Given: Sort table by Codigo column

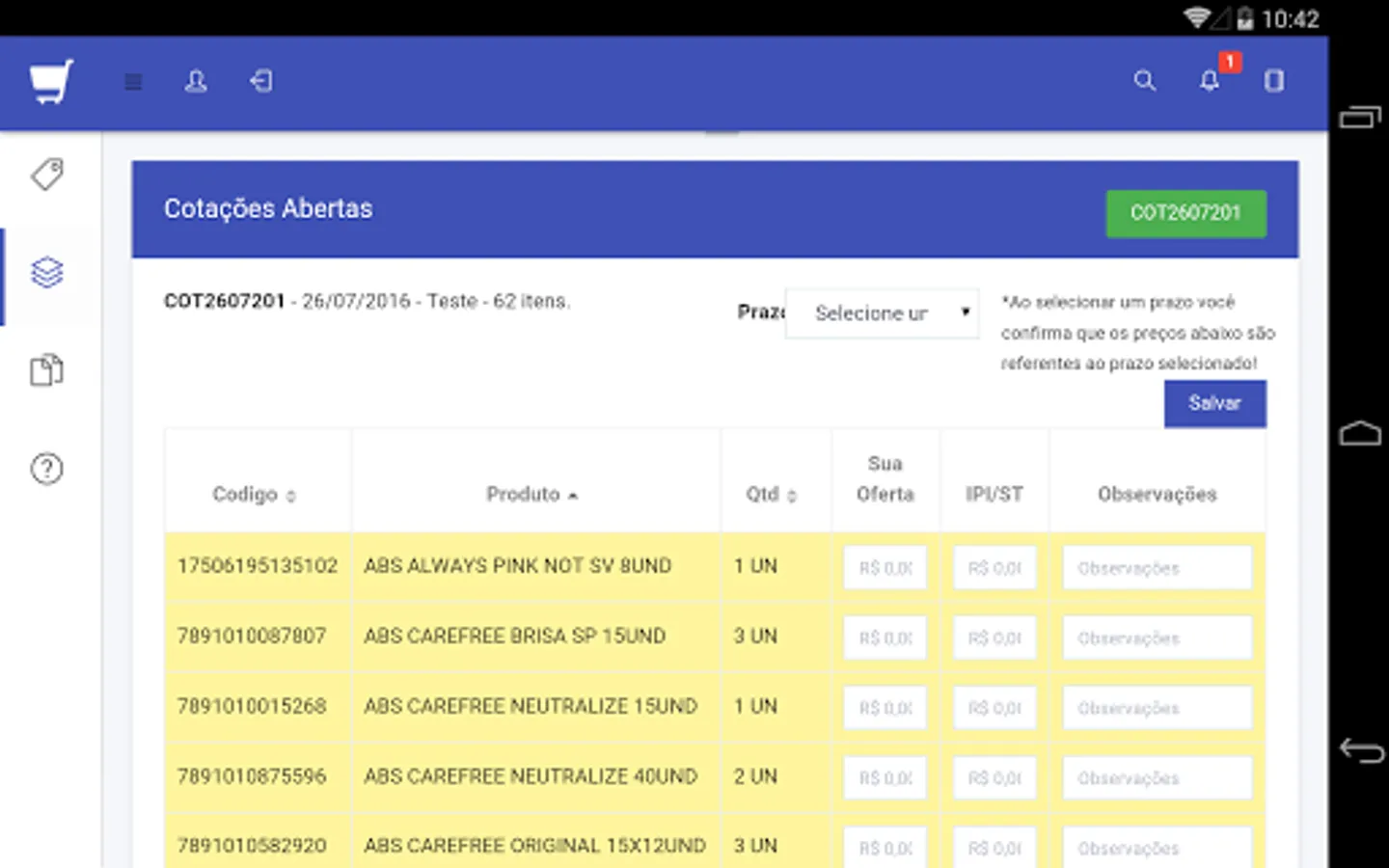Looking at the screenshot, I should (x=255, y=495).
